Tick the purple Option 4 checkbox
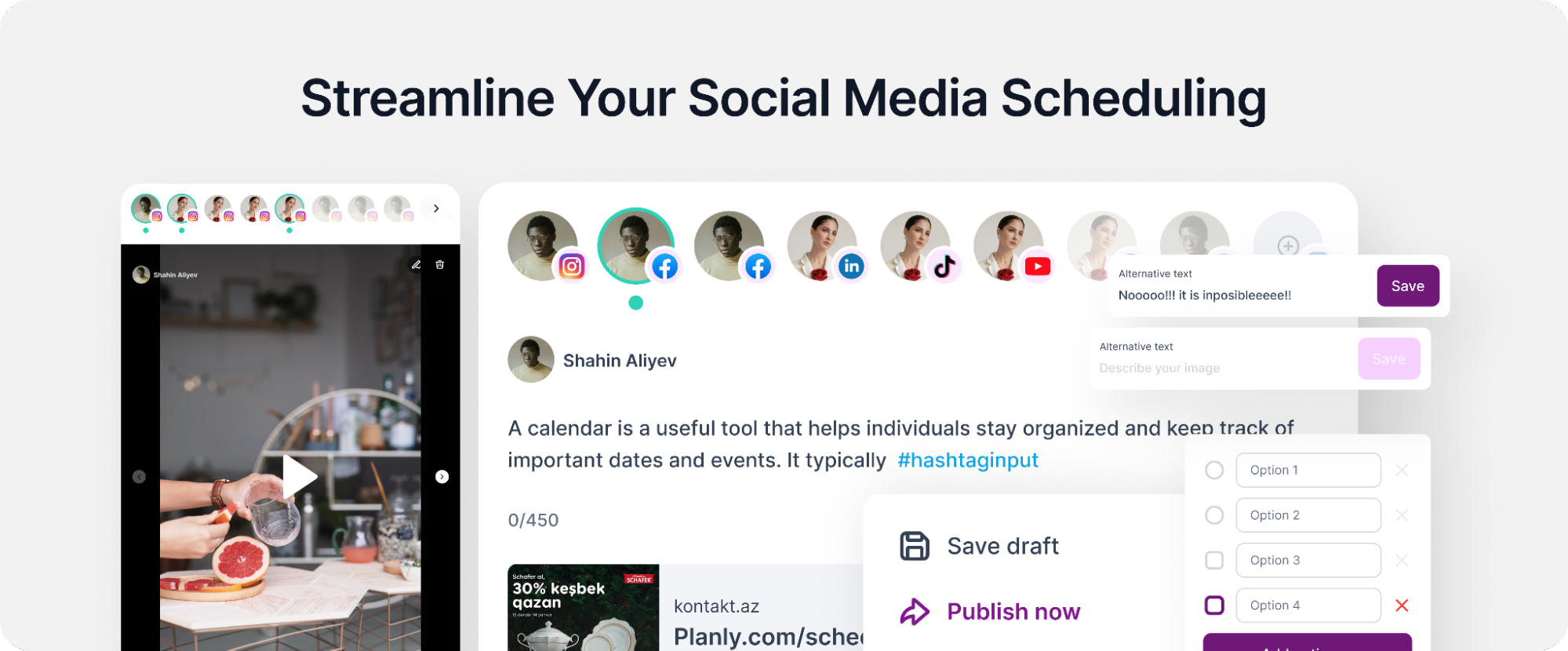1568x651 pixels. click(x=1214, y=606)
